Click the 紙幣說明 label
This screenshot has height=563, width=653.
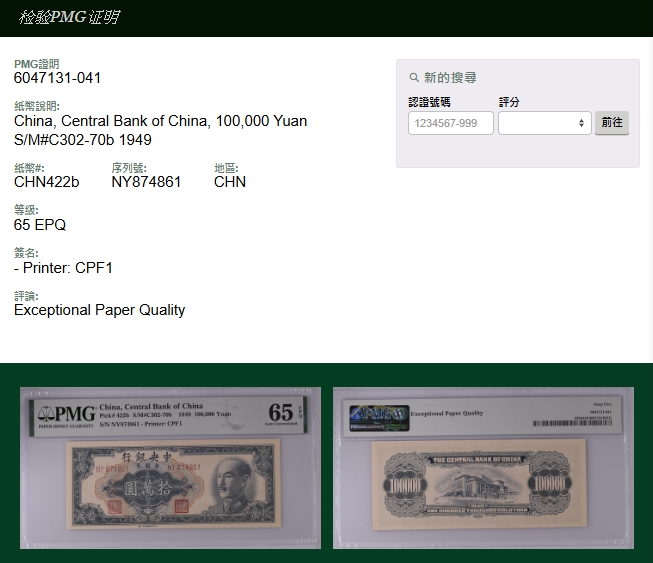37,106
